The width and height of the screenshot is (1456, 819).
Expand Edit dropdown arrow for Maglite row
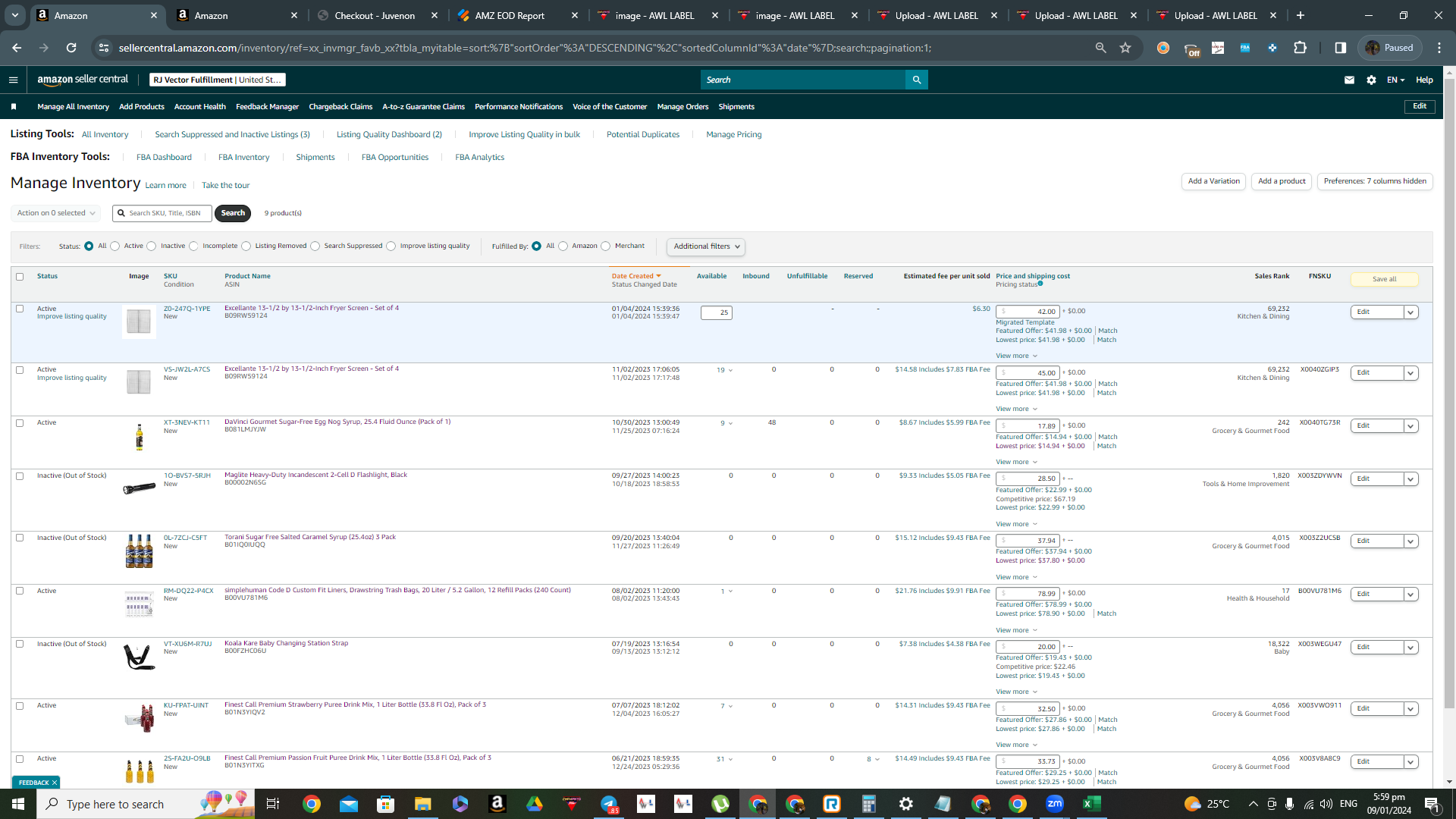(1410, 479)
